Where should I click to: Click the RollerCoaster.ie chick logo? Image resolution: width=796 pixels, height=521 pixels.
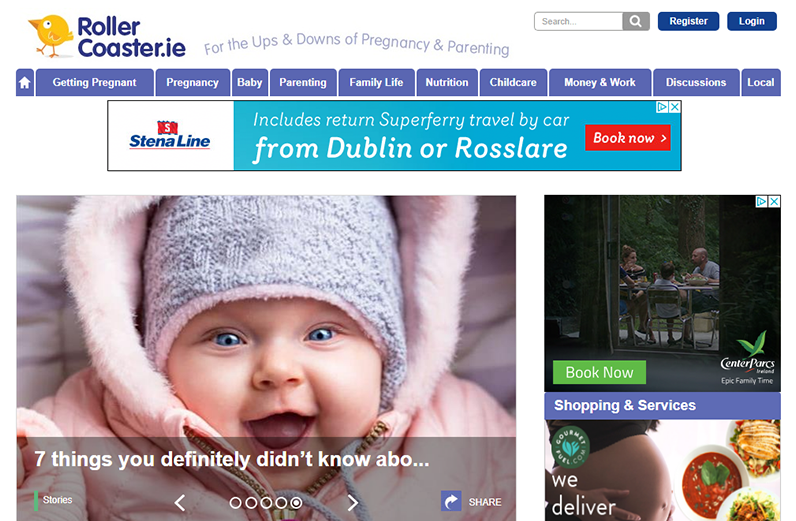pos(51,36)
